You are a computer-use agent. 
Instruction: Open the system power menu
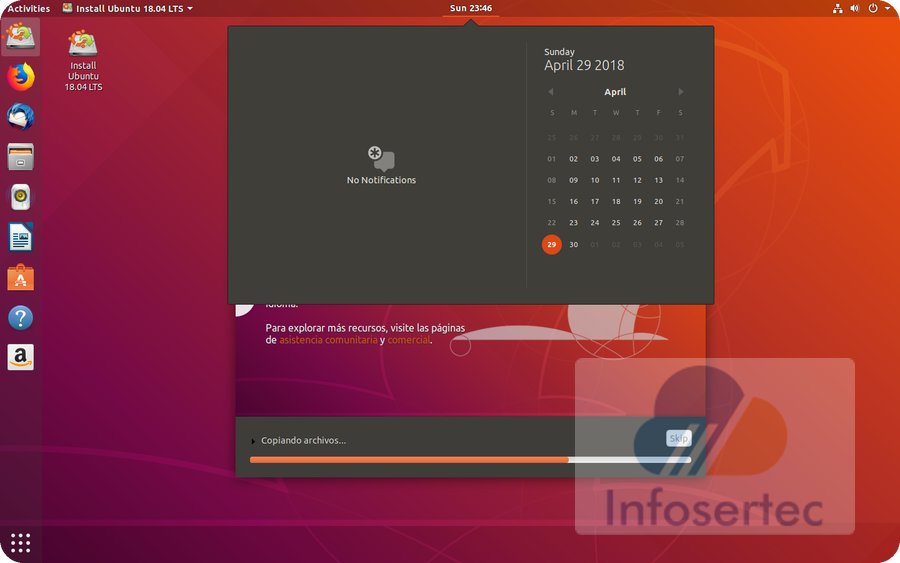(x=876, y=8)
